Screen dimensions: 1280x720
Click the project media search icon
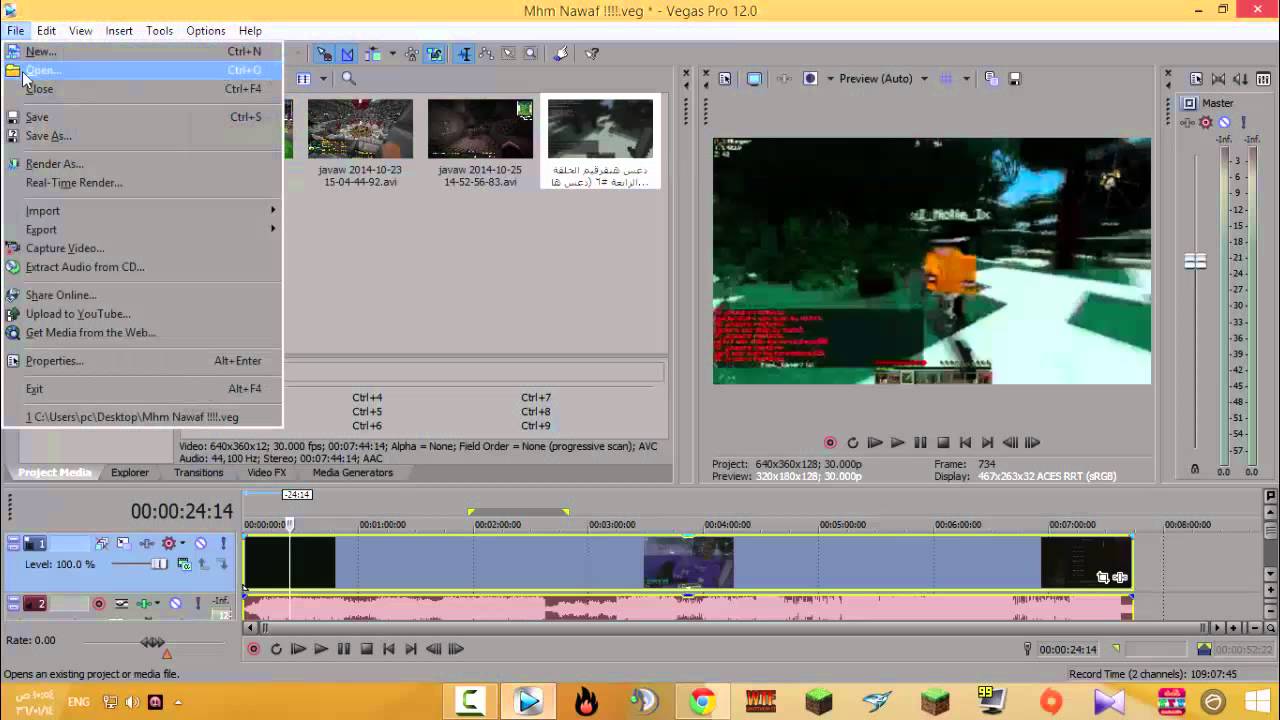pos(348,78)
